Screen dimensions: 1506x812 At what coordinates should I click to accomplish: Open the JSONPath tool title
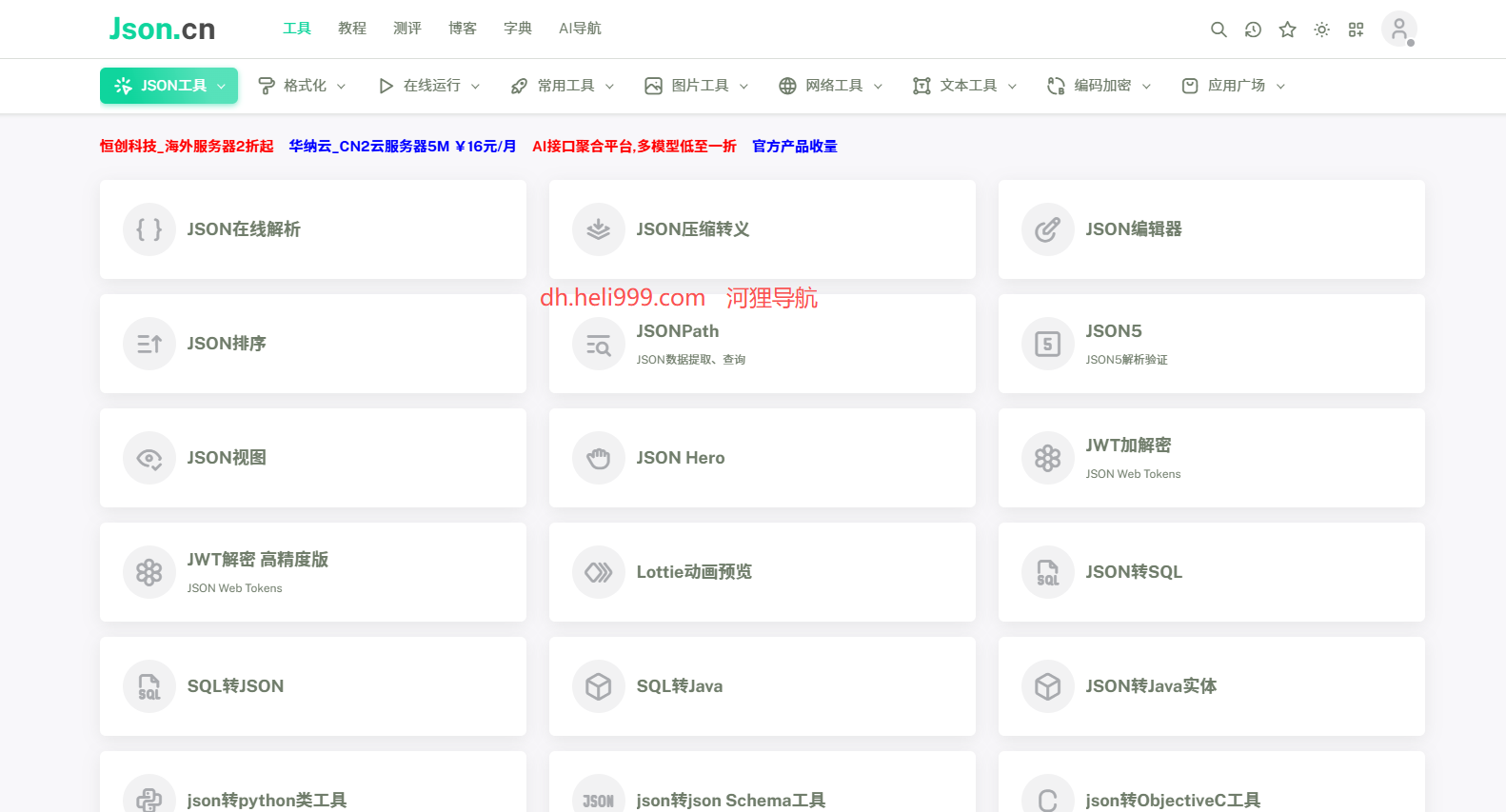pos(678,331)
